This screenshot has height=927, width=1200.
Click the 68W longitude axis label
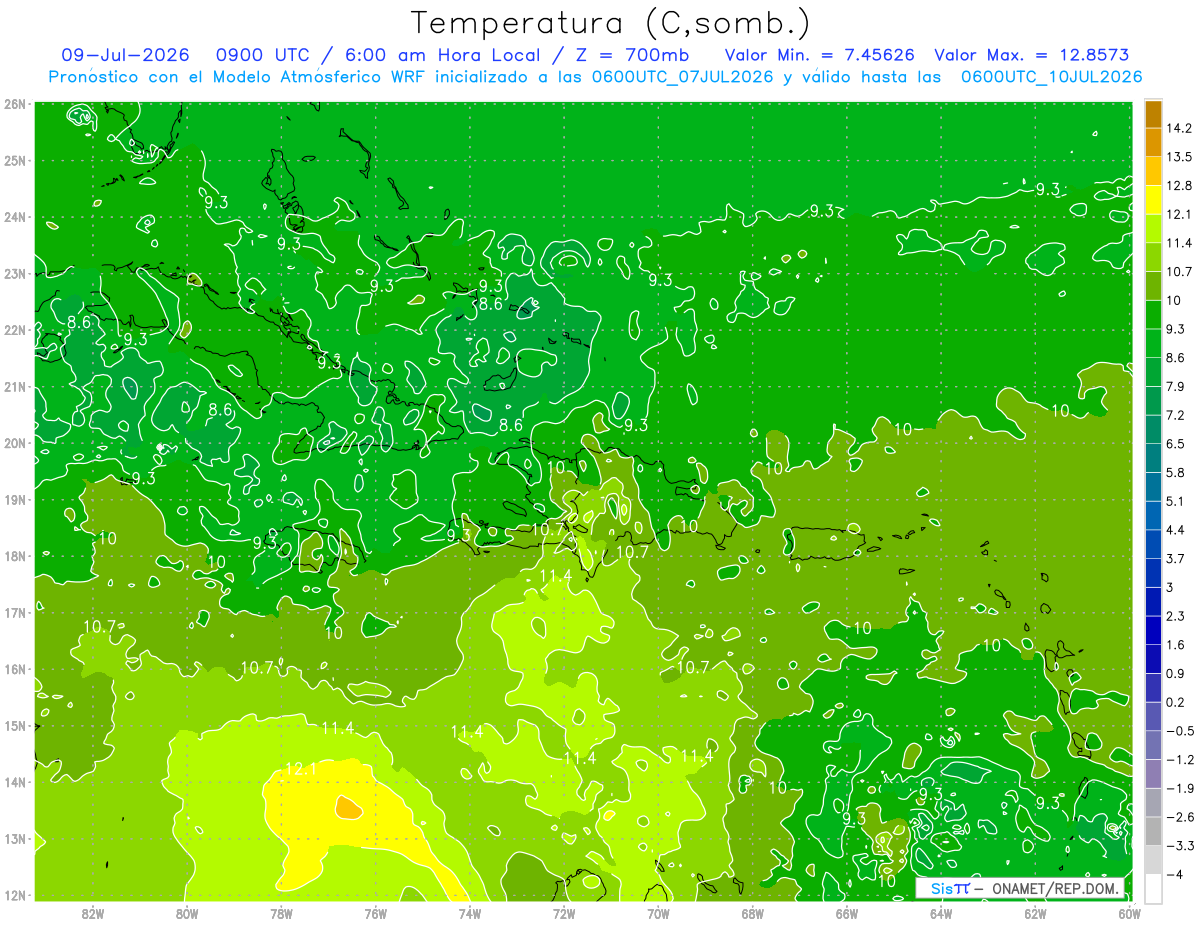[x=752, y=913]
